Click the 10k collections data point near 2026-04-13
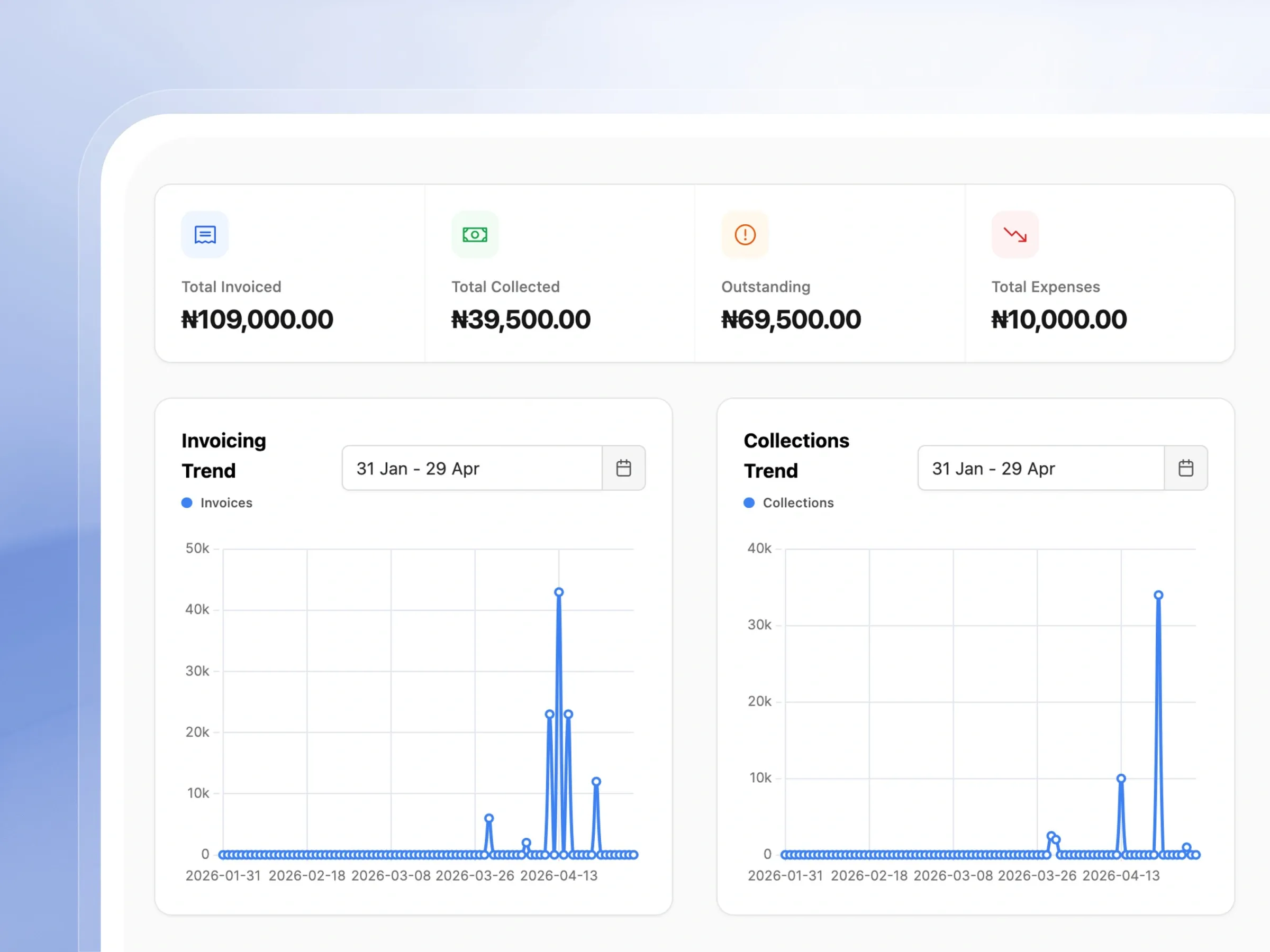Screen dimensions: 1270x952 [1121, 779]
